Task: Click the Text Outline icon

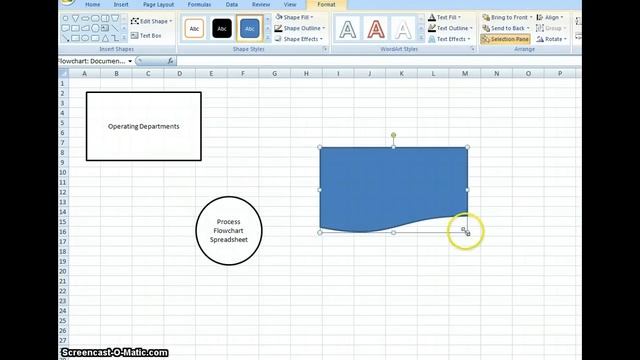Action: (432, 28)
